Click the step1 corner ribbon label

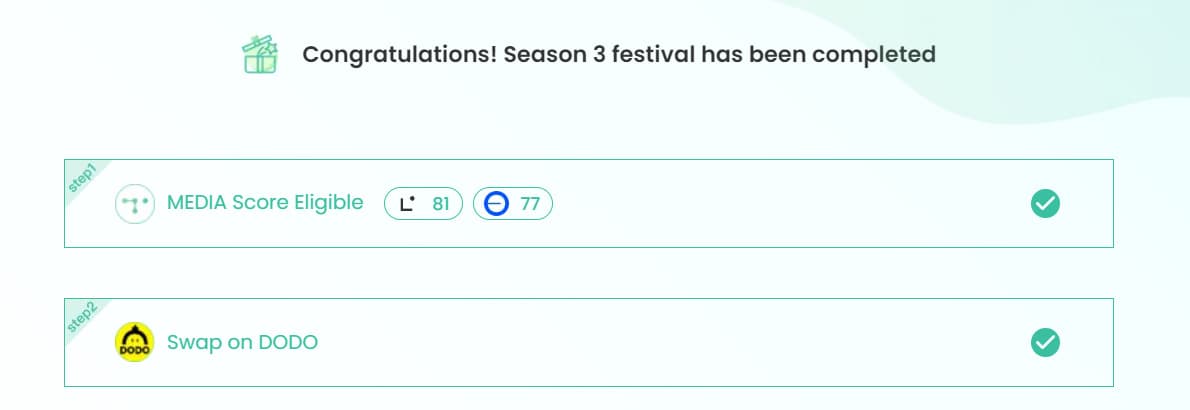tap(82, 178)
